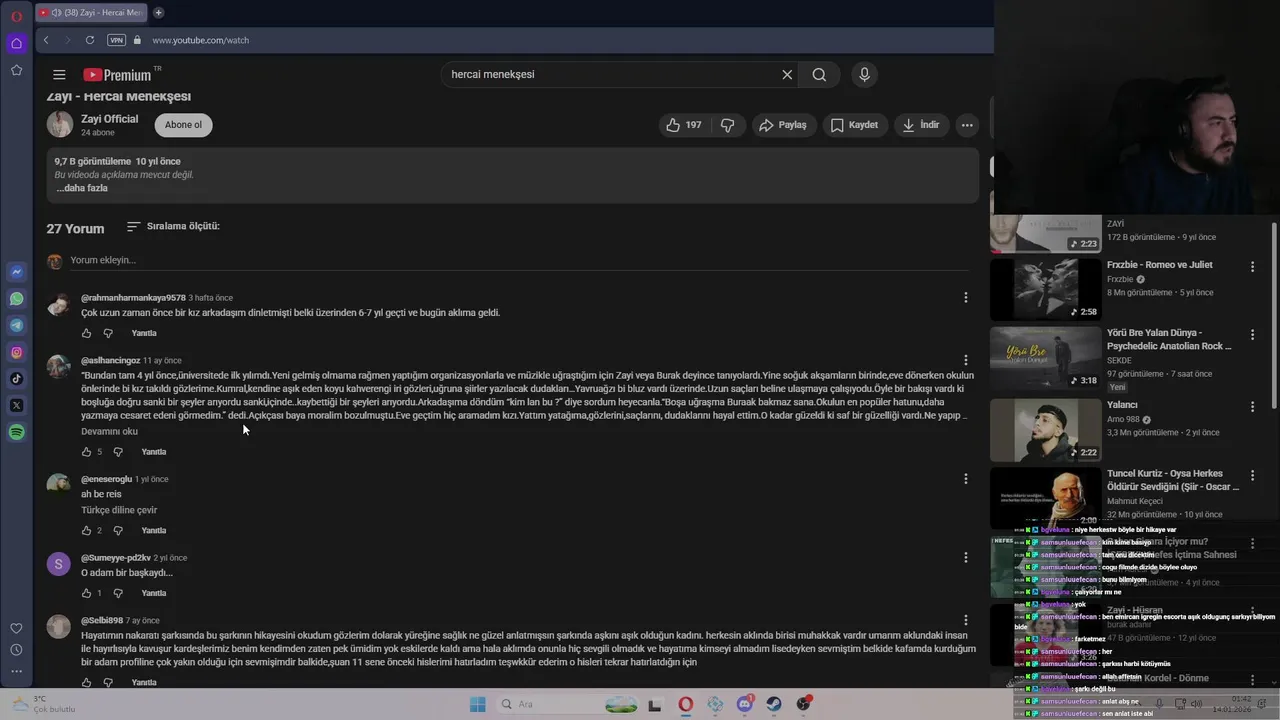The height and width of the screenshot is (720, 1280).
Task: Open options menu for @Sumeyye-pd2kv comment
Action: [x=965, y=557]
